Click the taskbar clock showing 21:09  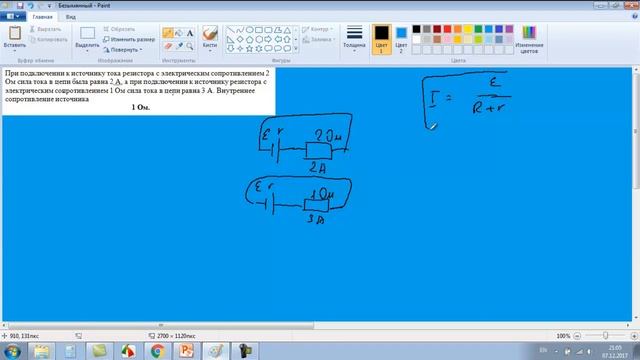615,351
